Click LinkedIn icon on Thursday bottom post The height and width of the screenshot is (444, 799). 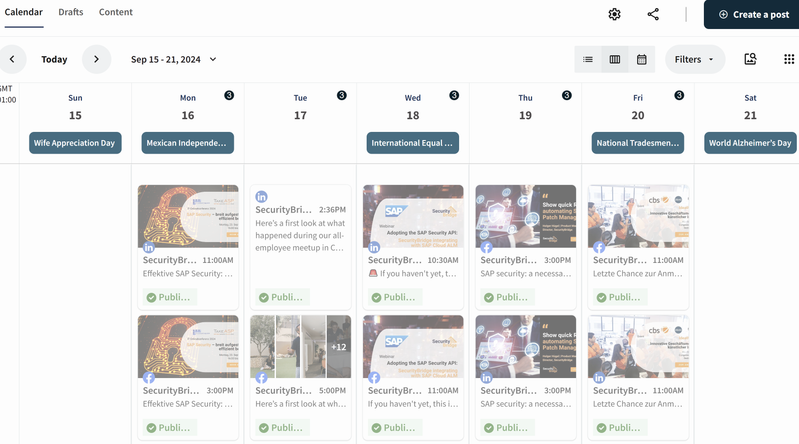[487, 378]
